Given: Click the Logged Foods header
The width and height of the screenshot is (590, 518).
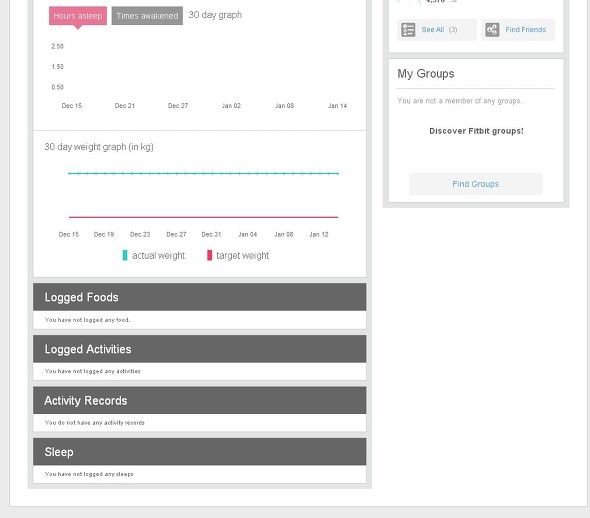Looking at the screenshot, I should [x=199, y=297].
